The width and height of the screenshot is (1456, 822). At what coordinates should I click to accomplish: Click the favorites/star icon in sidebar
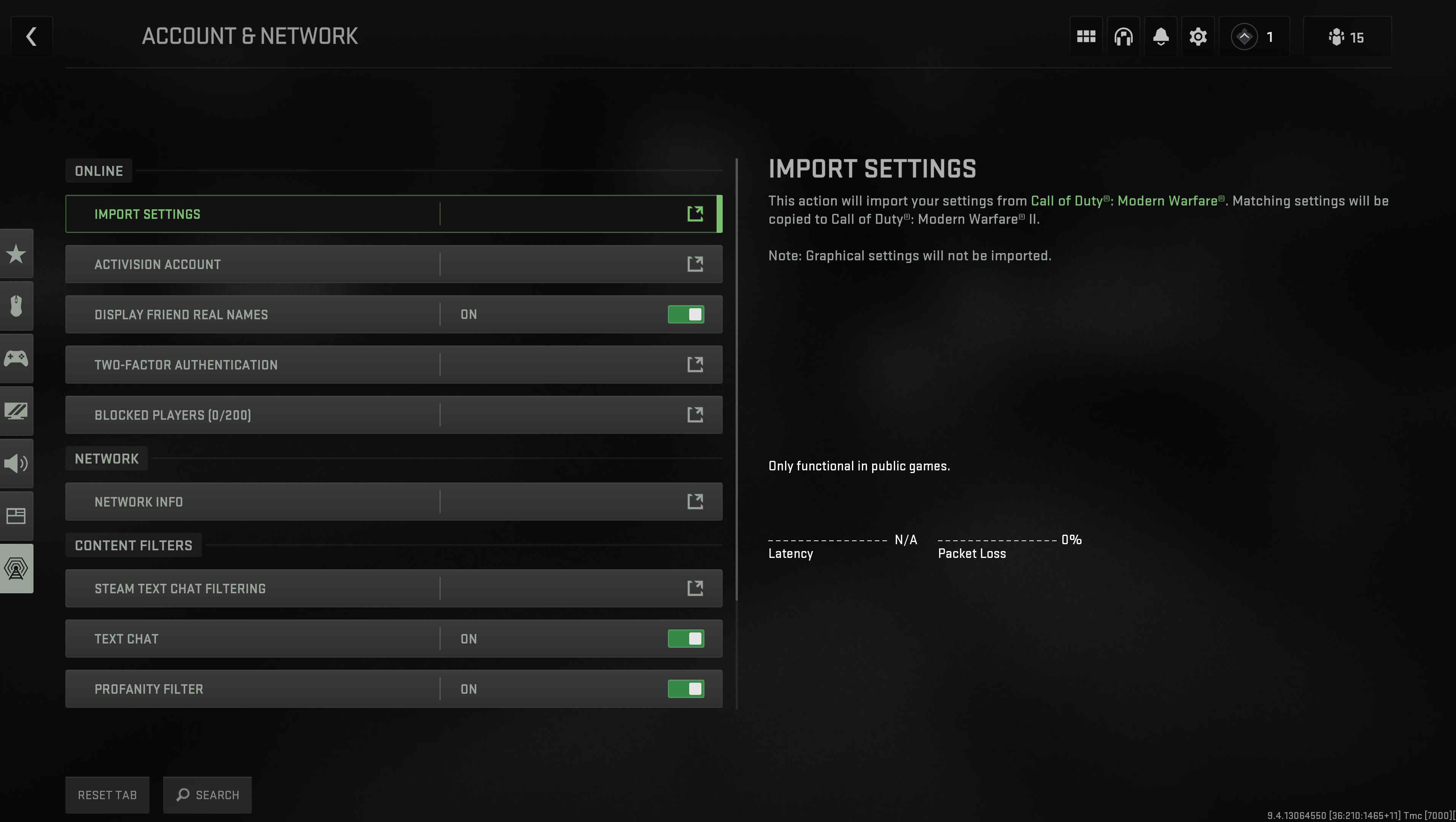point(16,253)
